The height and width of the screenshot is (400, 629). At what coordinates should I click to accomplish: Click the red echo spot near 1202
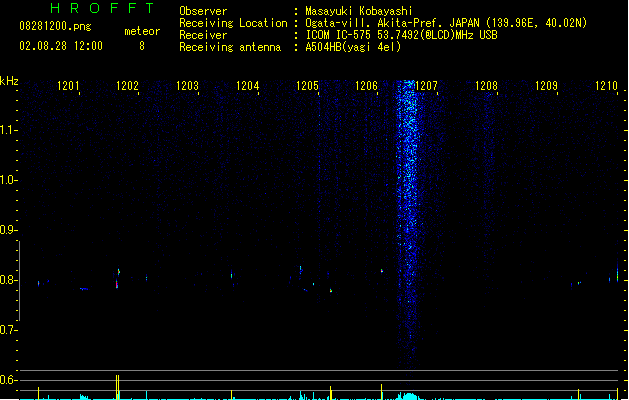click(x=117, y=284)
